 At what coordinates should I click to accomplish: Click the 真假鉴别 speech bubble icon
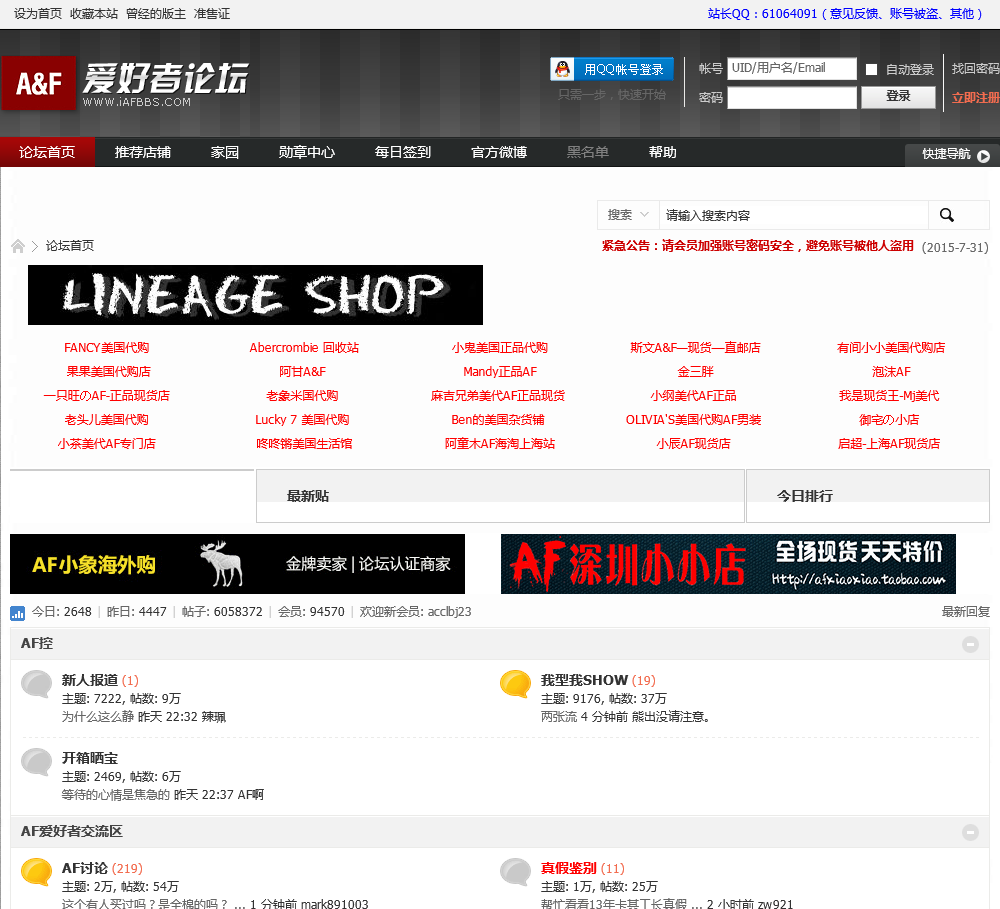coord(515,873)
